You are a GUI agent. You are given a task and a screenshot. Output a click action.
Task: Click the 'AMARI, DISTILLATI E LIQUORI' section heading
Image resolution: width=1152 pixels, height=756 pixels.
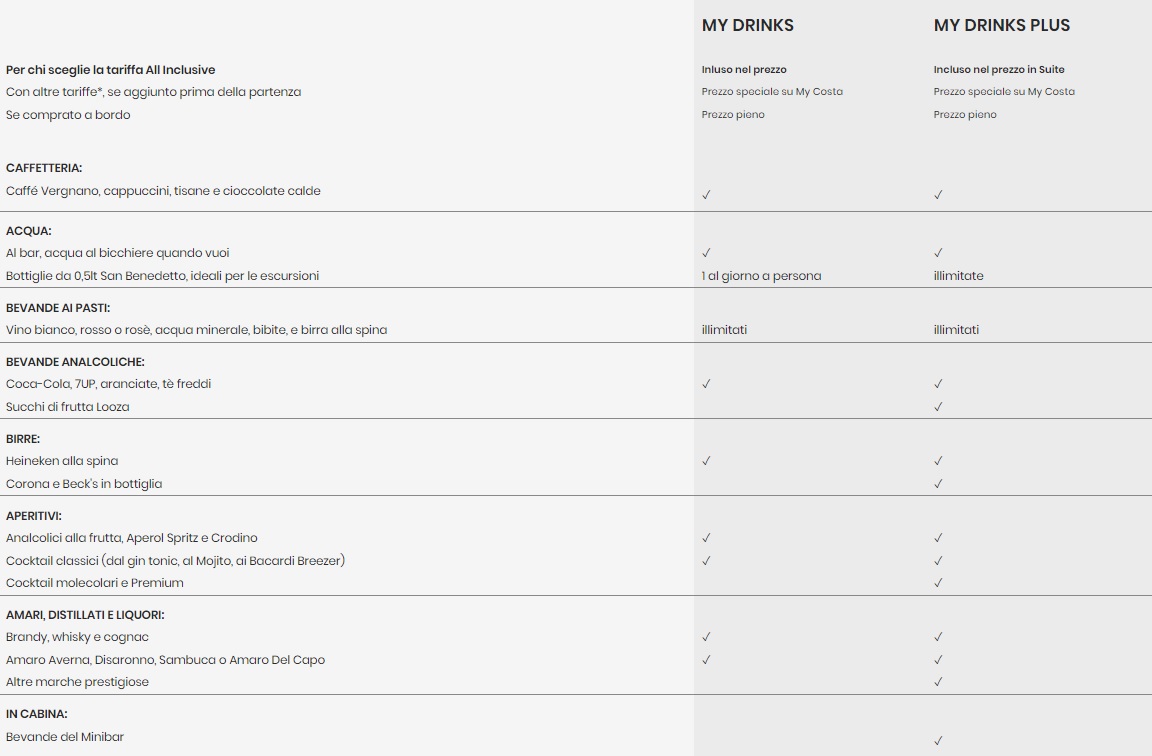[x=85, y=615]
